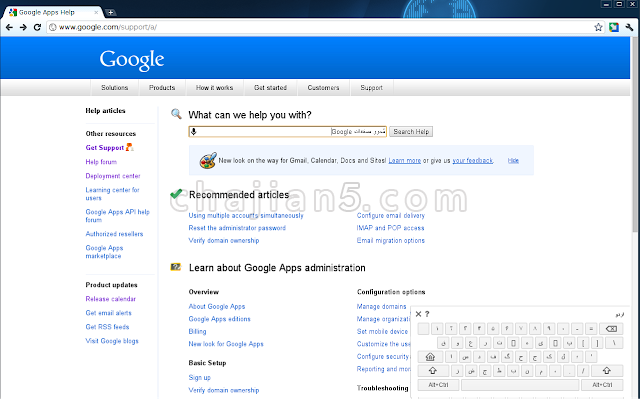Go back using the browser back arrow

point(9,27)
